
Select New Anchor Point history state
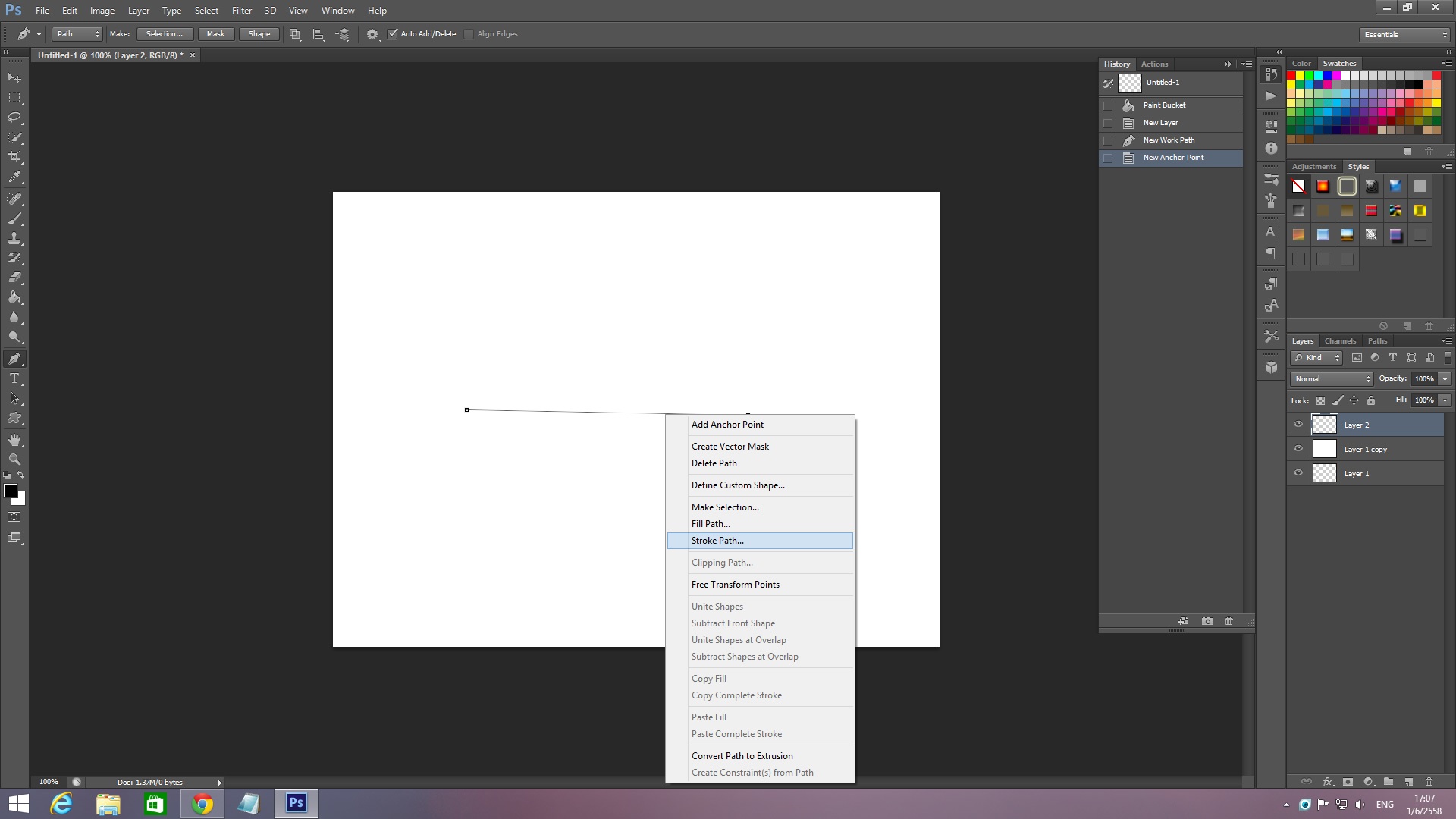pyautogui.click(x=1171, y=158)
